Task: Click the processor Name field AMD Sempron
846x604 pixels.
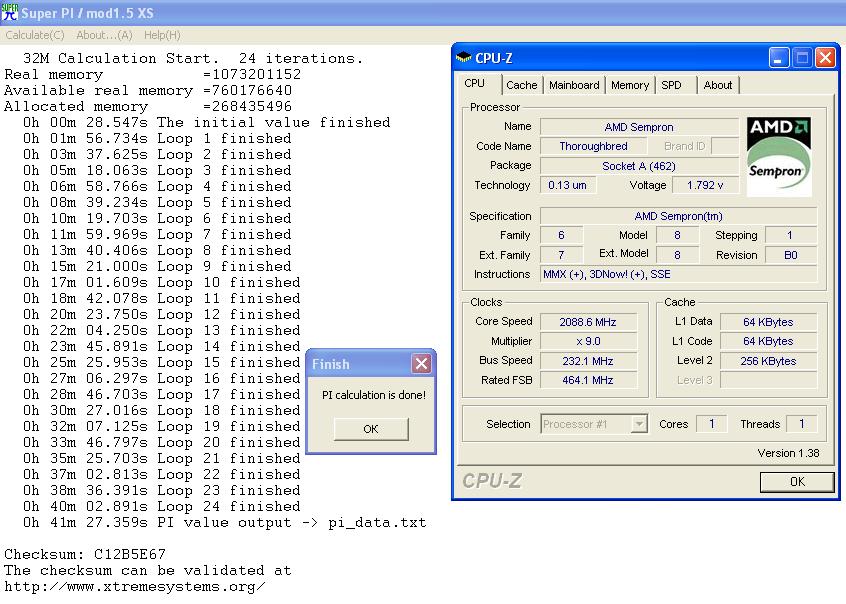Action: point(639,127)
